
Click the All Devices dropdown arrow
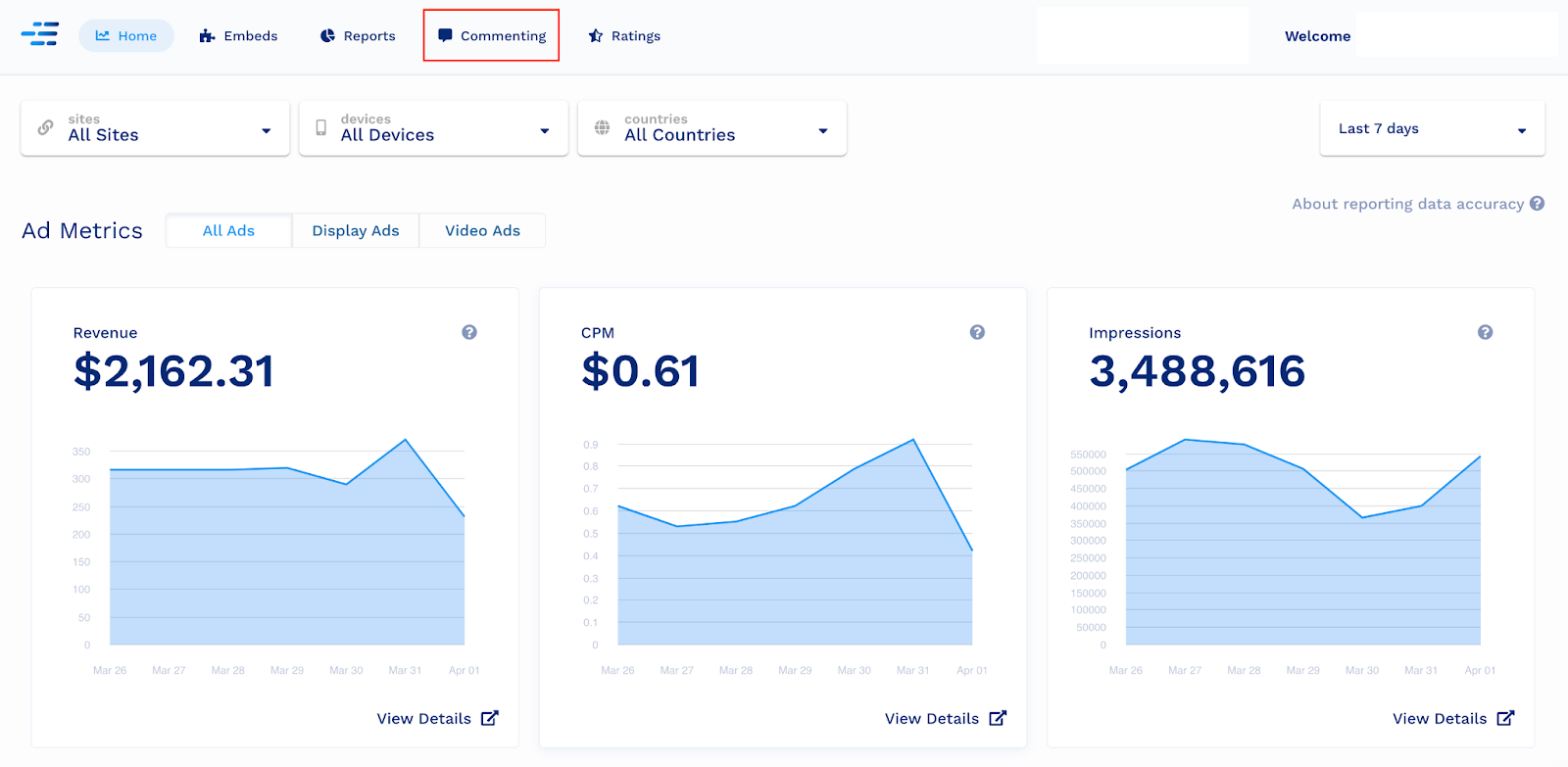coord(544,130)
